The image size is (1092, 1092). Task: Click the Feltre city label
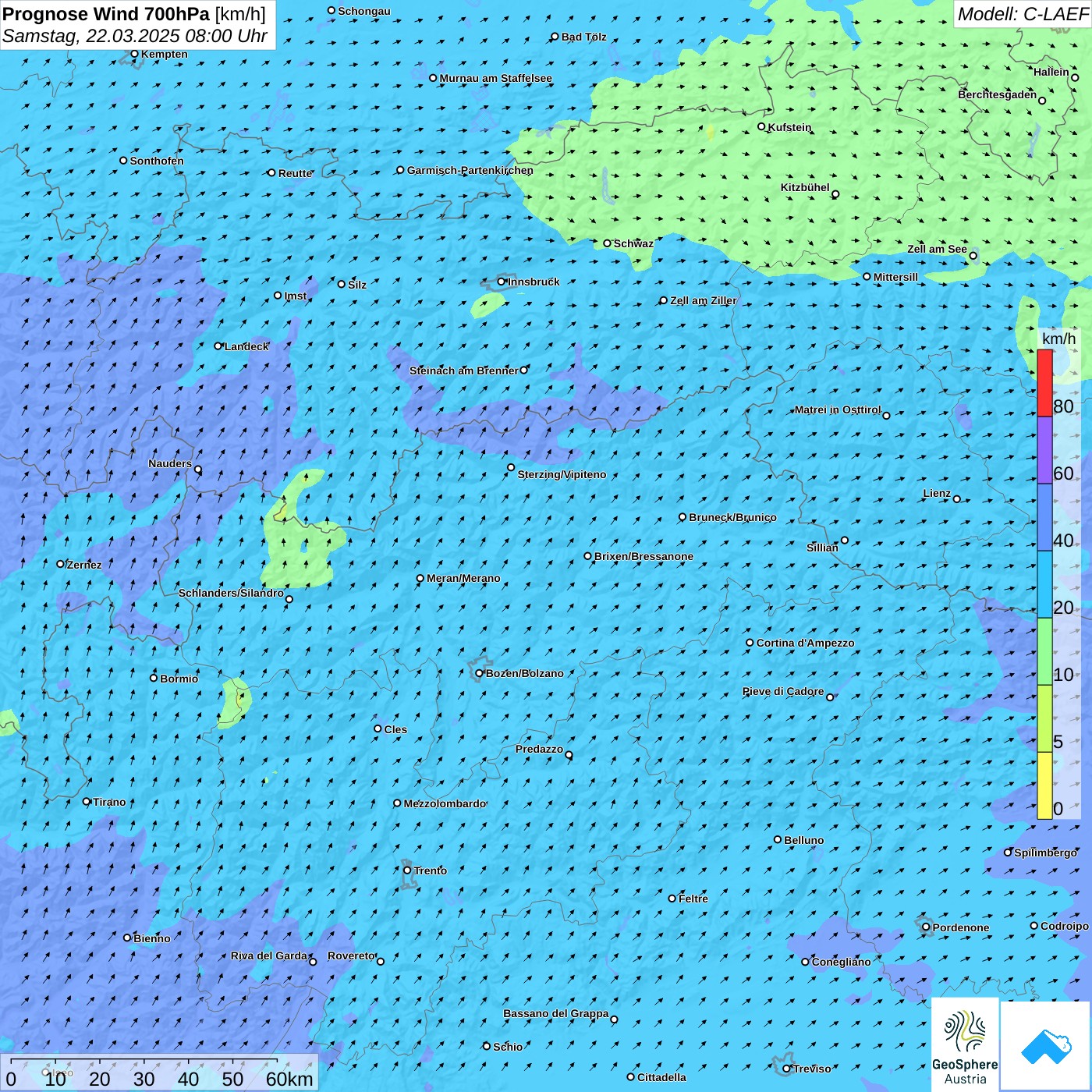[x=693, y=899]
